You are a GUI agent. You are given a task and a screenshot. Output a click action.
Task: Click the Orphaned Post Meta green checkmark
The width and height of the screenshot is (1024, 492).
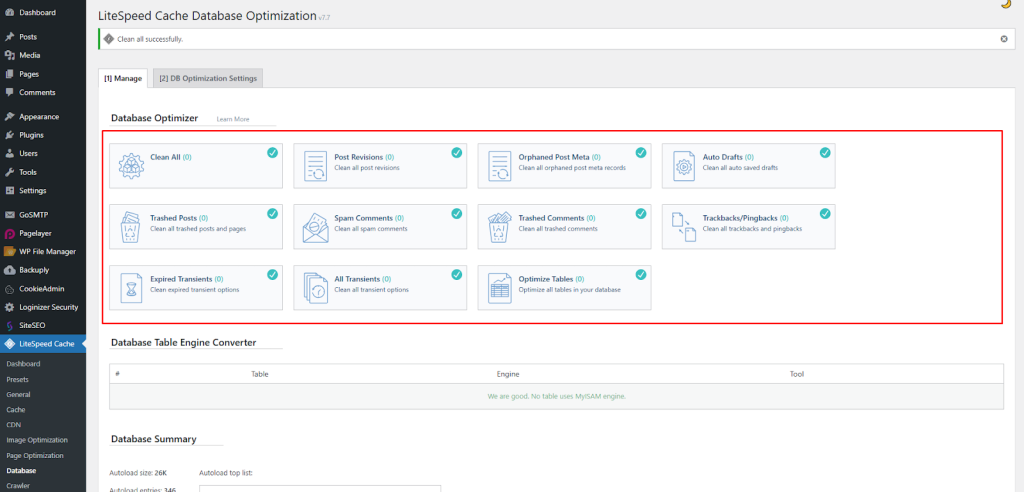click(641, 153)
